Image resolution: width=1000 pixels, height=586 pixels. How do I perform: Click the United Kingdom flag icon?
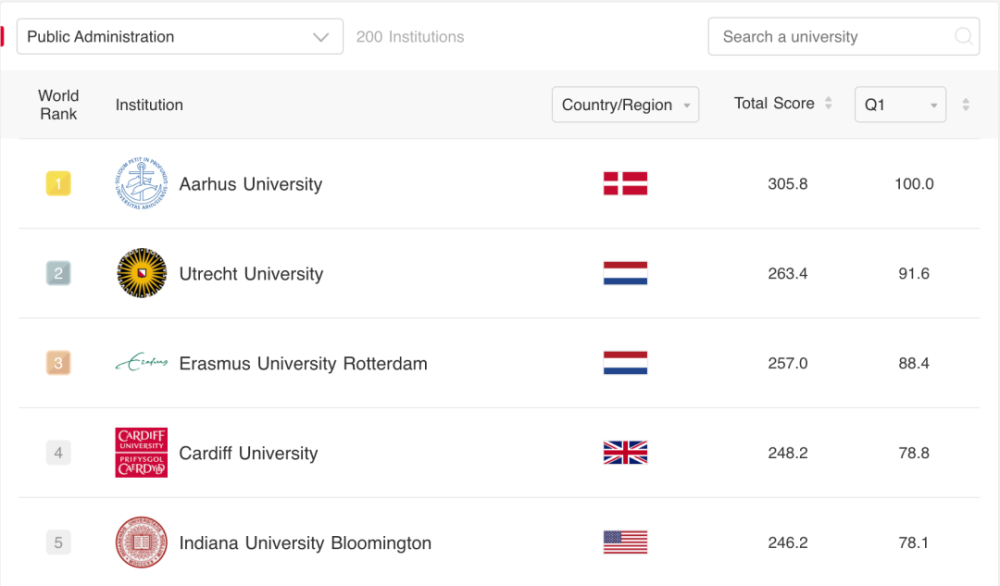[625, 453]
